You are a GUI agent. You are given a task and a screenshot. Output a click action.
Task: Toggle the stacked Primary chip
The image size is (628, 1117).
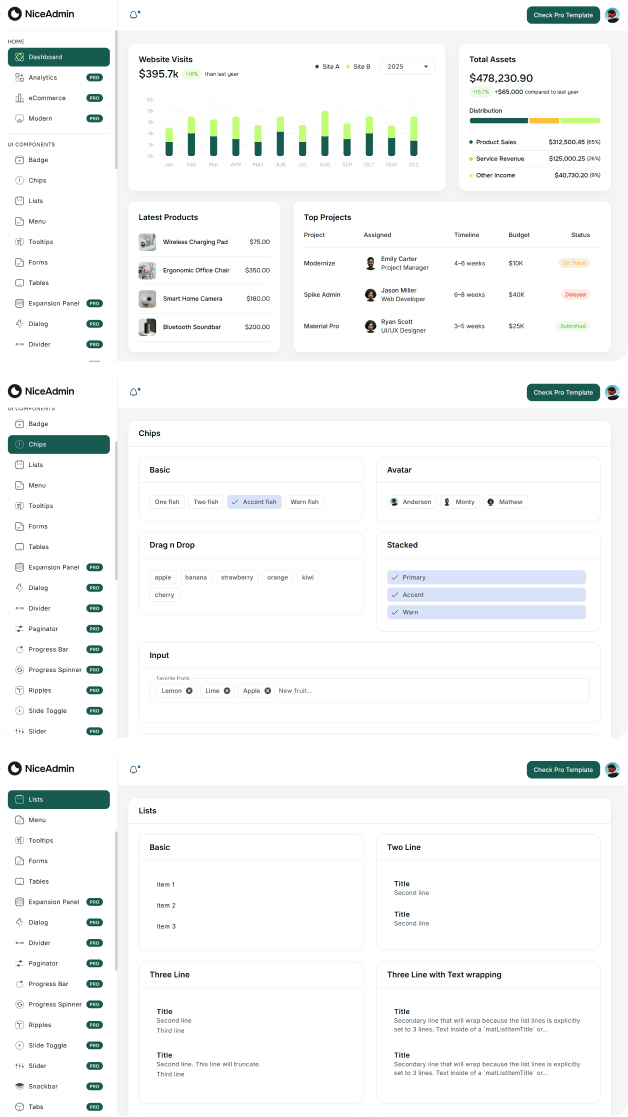(486, 577)
